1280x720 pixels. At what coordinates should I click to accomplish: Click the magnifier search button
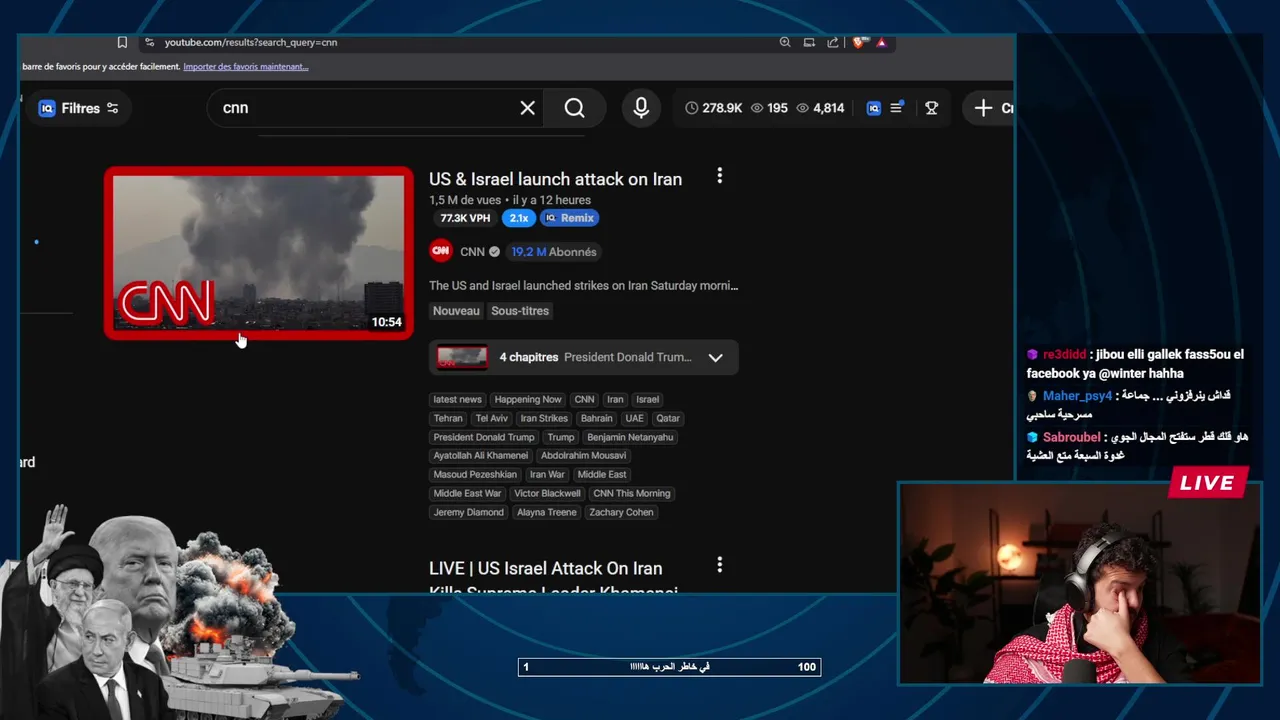point(574,108)
